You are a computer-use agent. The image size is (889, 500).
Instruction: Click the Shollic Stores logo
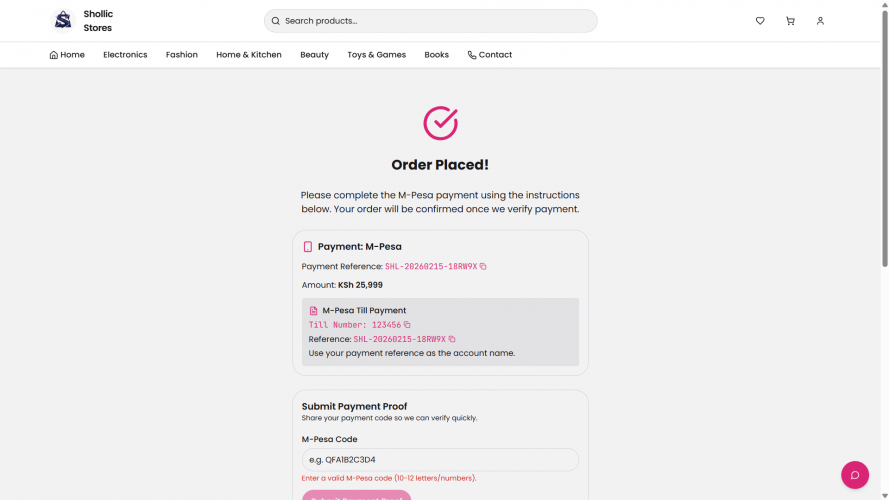coord(63,20)
